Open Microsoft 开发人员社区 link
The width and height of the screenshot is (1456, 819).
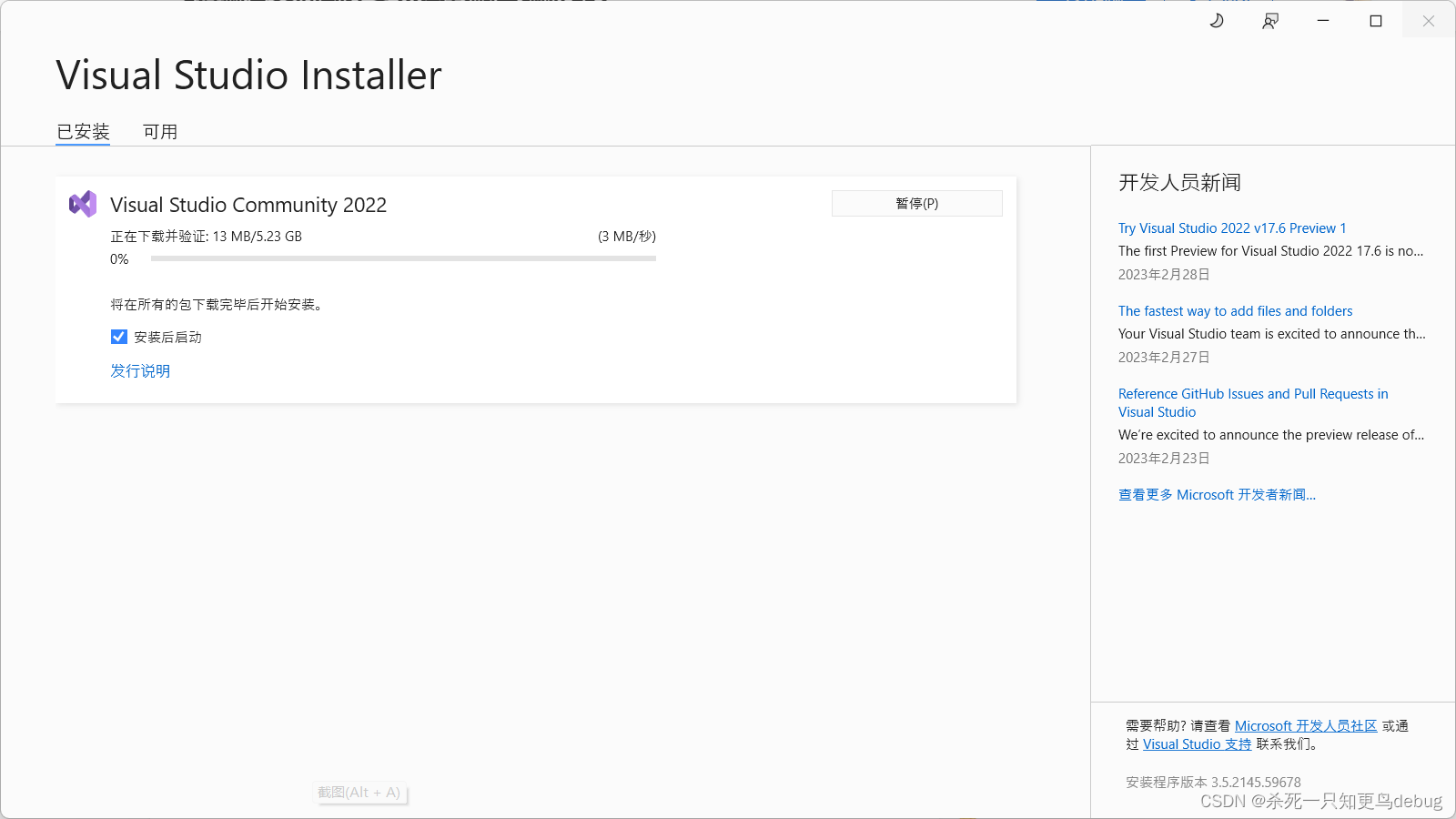[x=1306, y=725]
